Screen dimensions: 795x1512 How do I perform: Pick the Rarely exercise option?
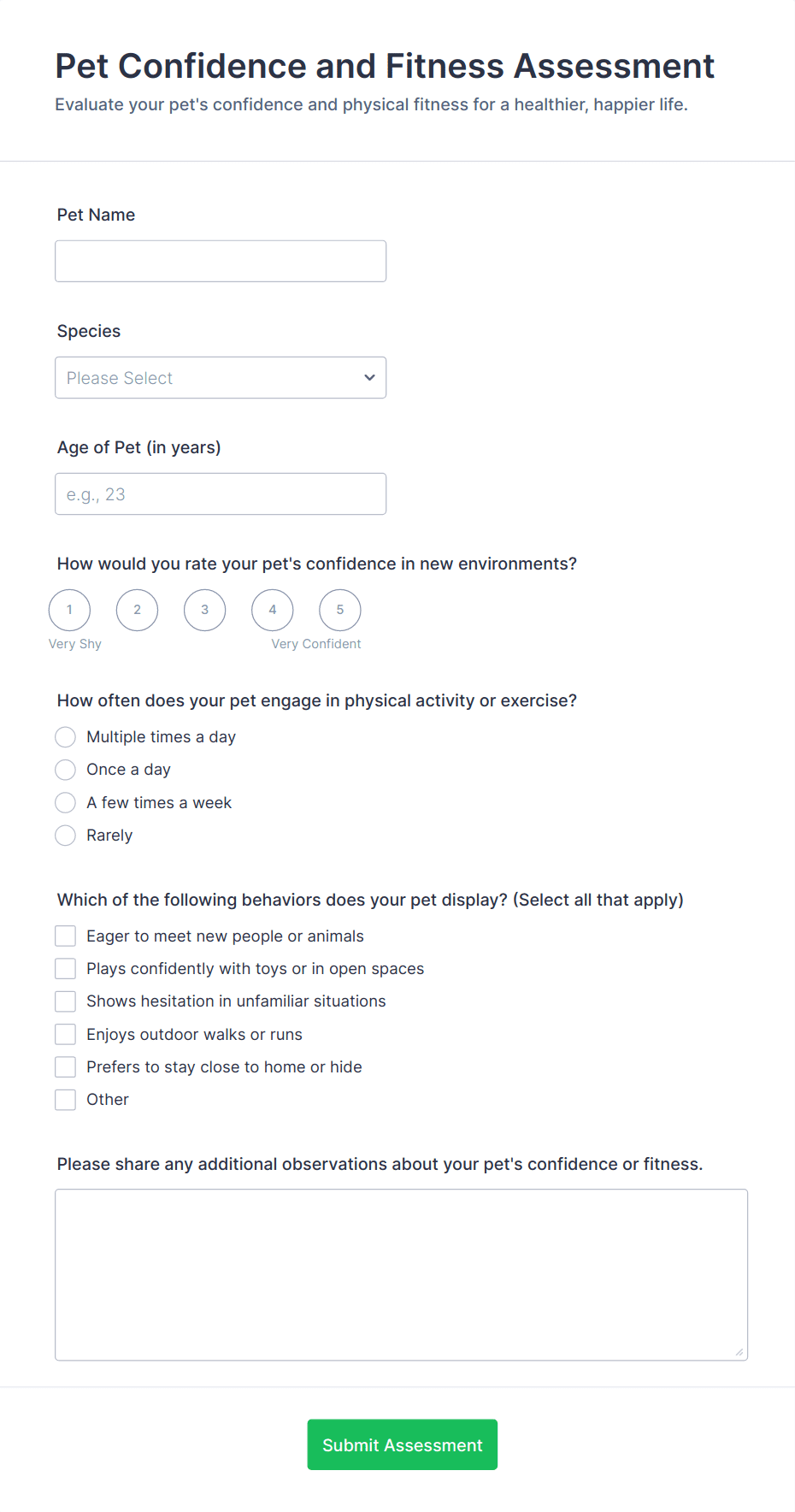(x=66, y=836)
